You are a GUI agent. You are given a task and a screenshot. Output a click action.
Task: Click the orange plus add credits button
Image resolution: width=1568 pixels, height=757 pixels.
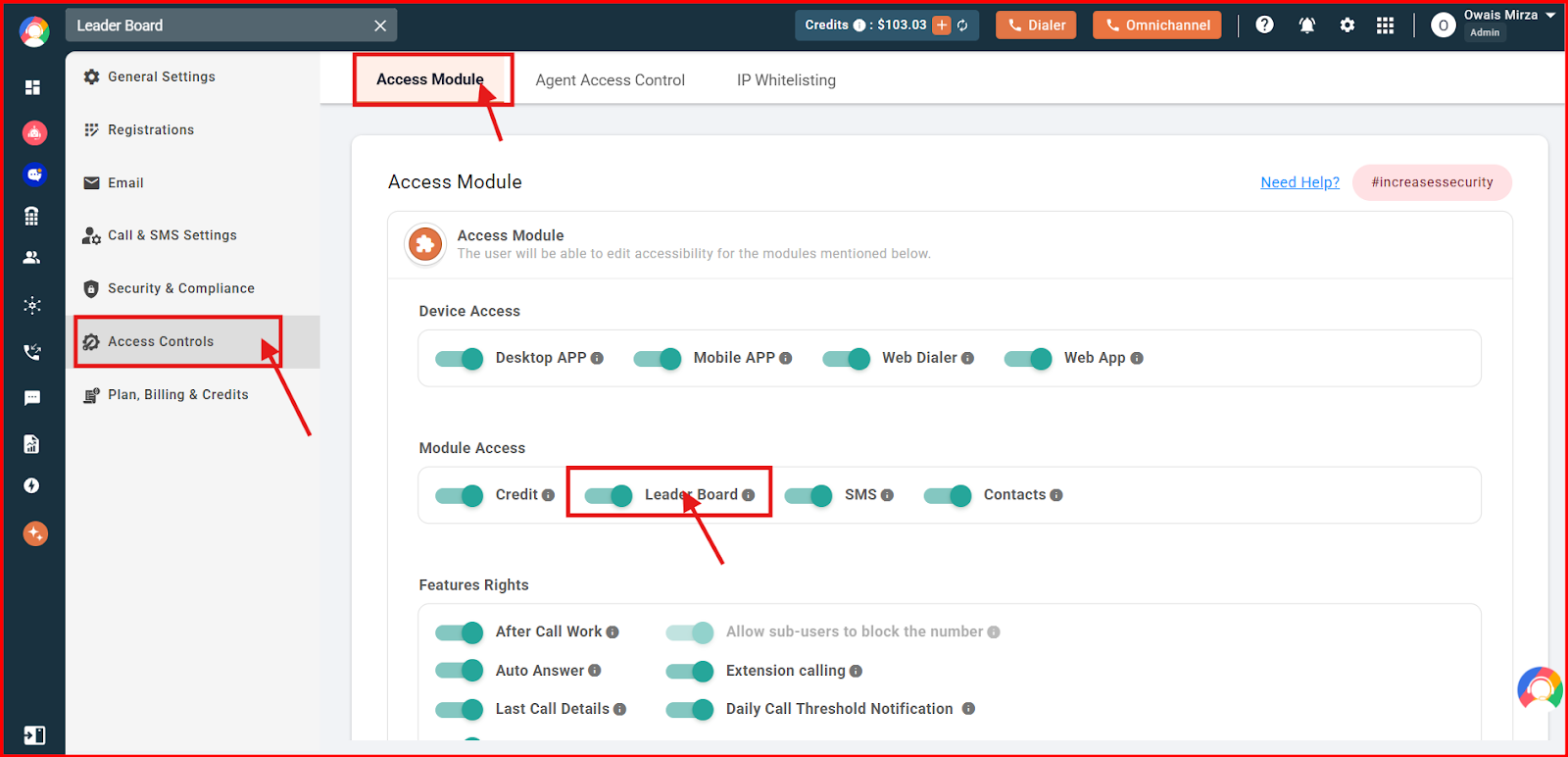coord(942,25)
